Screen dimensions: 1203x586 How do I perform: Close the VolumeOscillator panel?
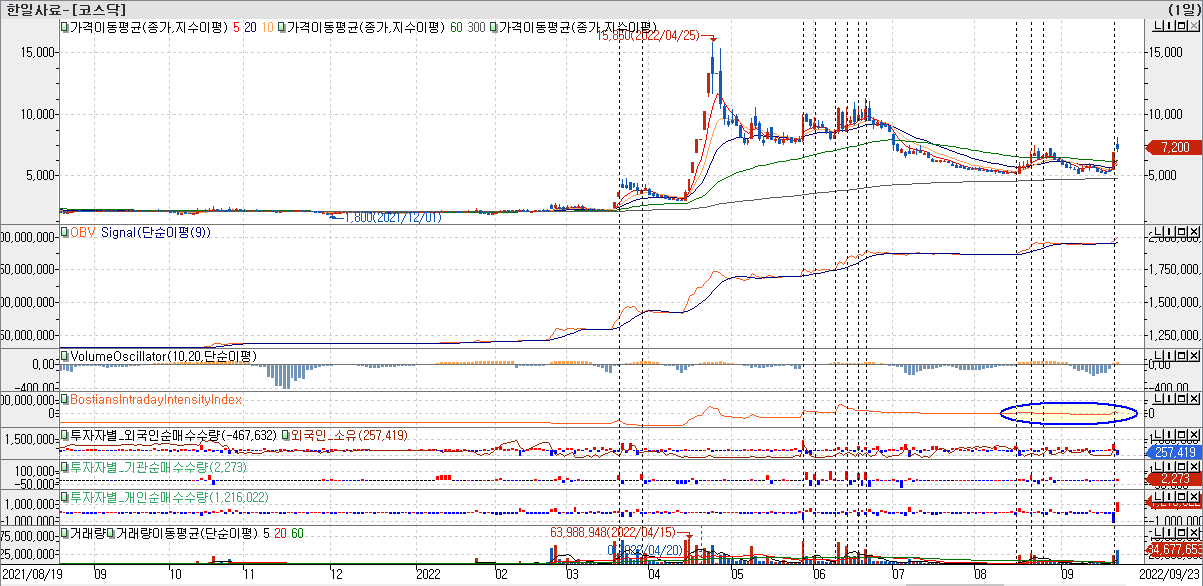tap(1194, 356)
